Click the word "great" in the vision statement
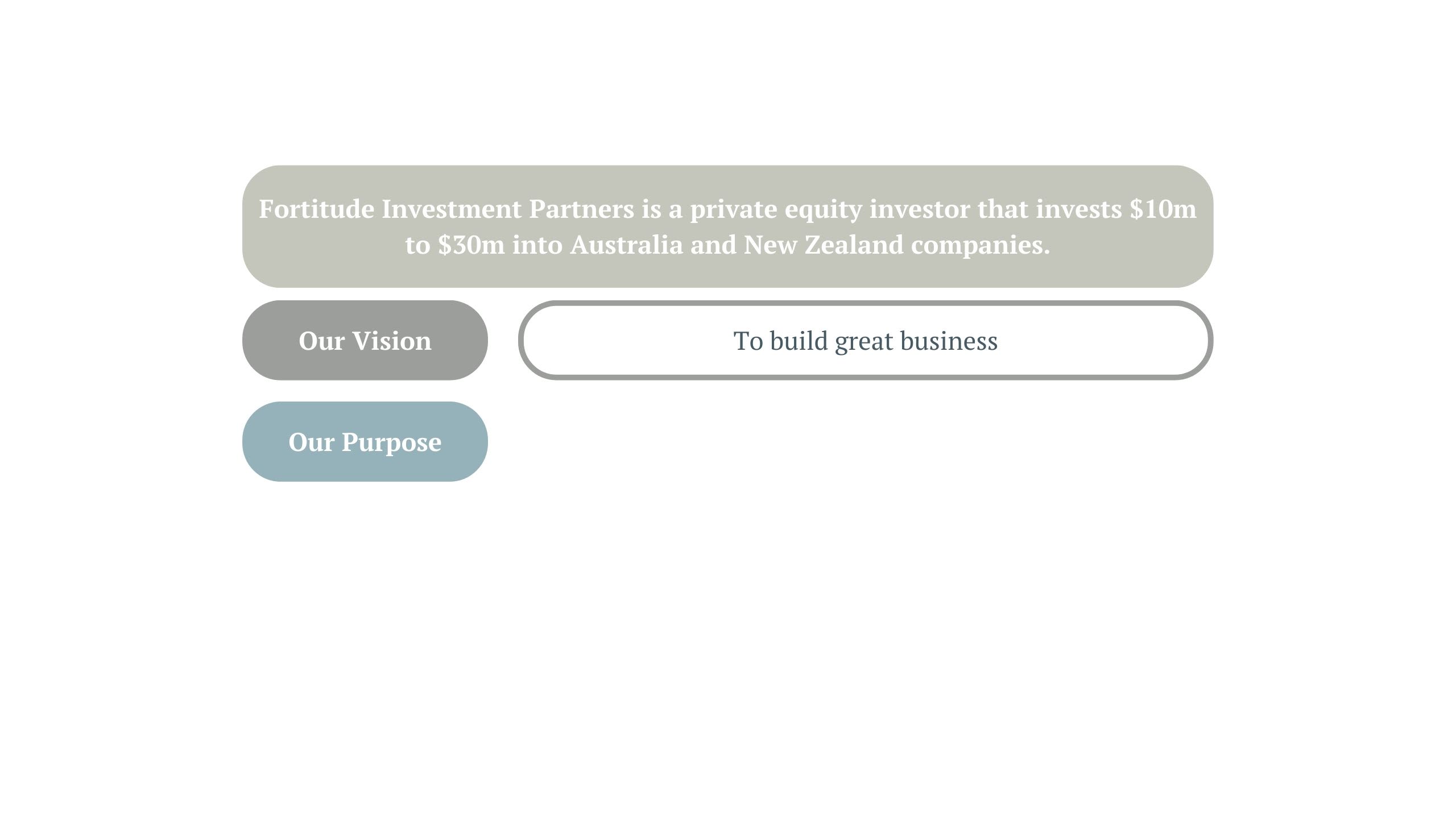Viewport: 1456px width, 819px height. click(x=864, y=341)
